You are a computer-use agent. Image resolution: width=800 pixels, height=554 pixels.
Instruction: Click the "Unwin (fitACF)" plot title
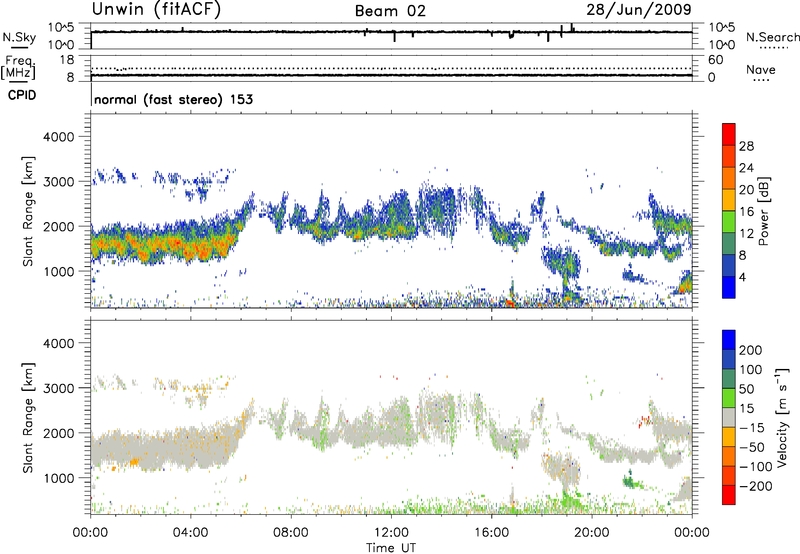pyautogui.click(x=156, y=9)
